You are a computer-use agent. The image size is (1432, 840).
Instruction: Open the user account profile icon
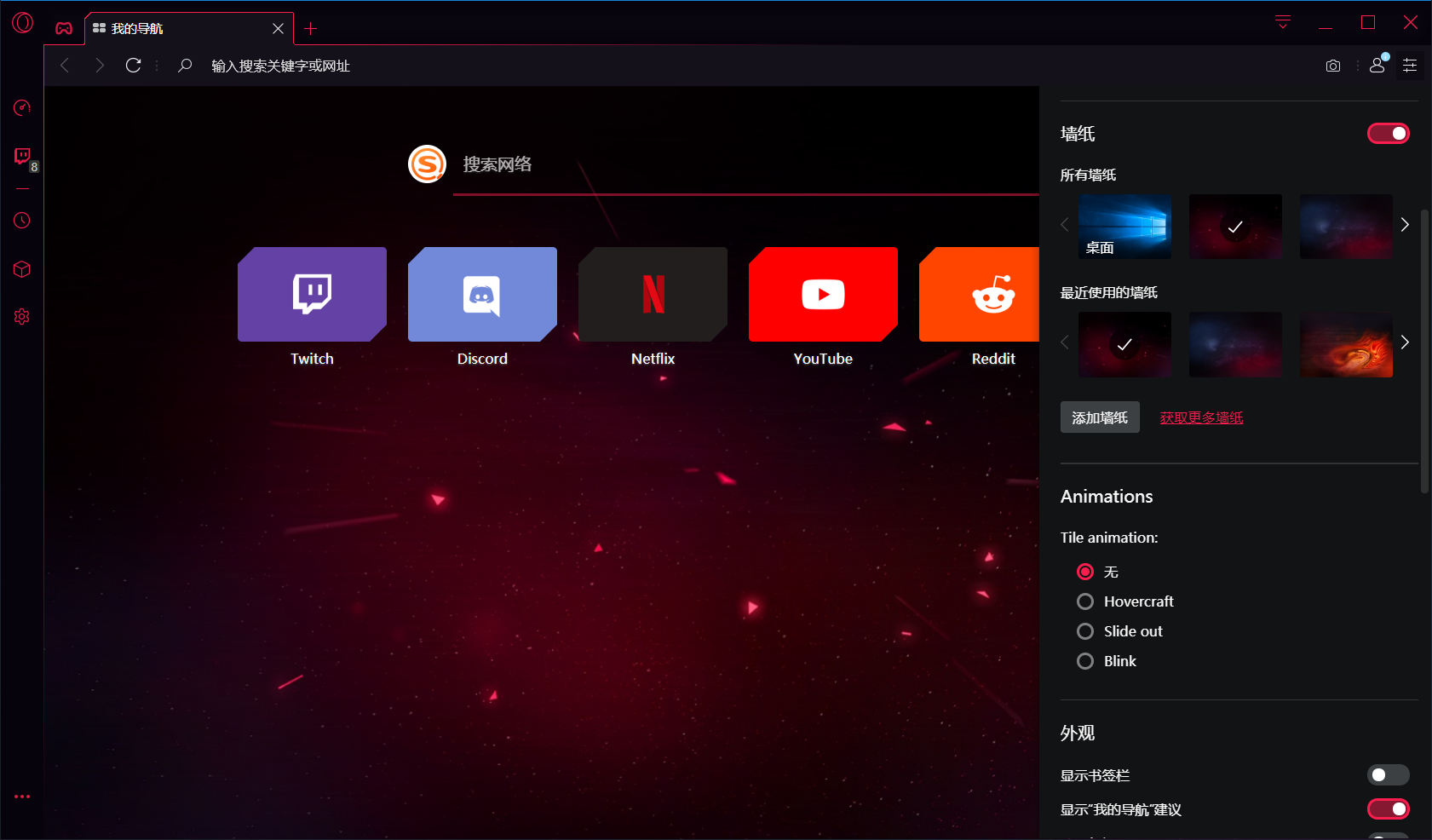coord(1377,65)
